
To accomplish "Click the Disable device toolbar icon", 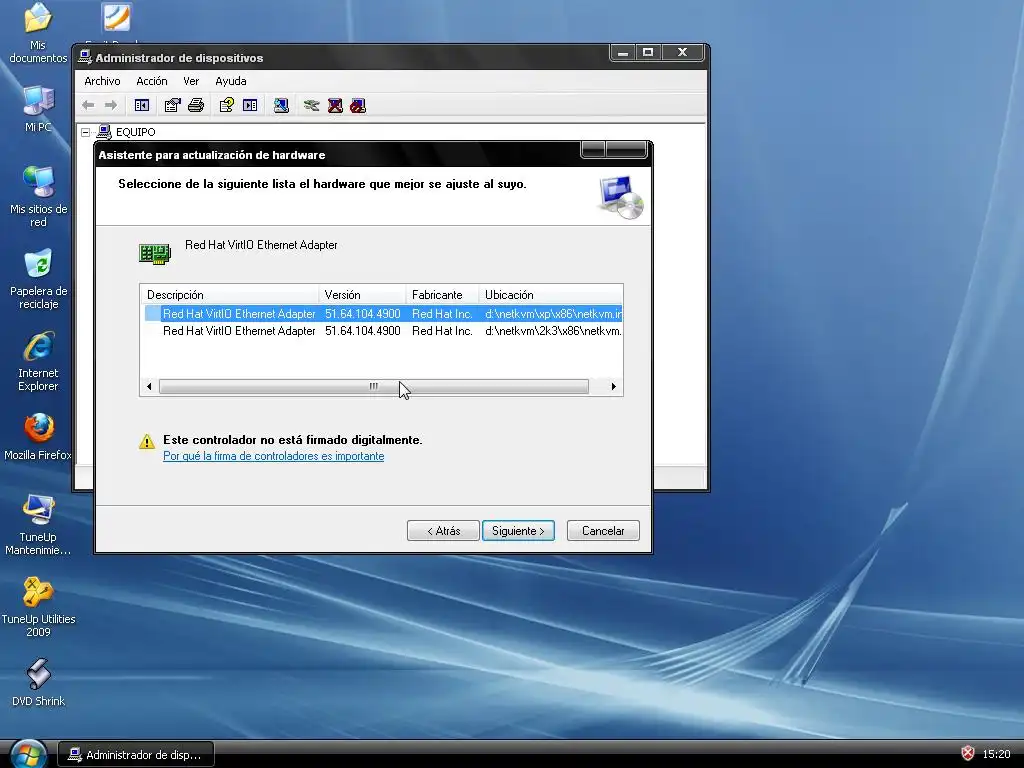I will pyautogui.click(x=358, y=105).
